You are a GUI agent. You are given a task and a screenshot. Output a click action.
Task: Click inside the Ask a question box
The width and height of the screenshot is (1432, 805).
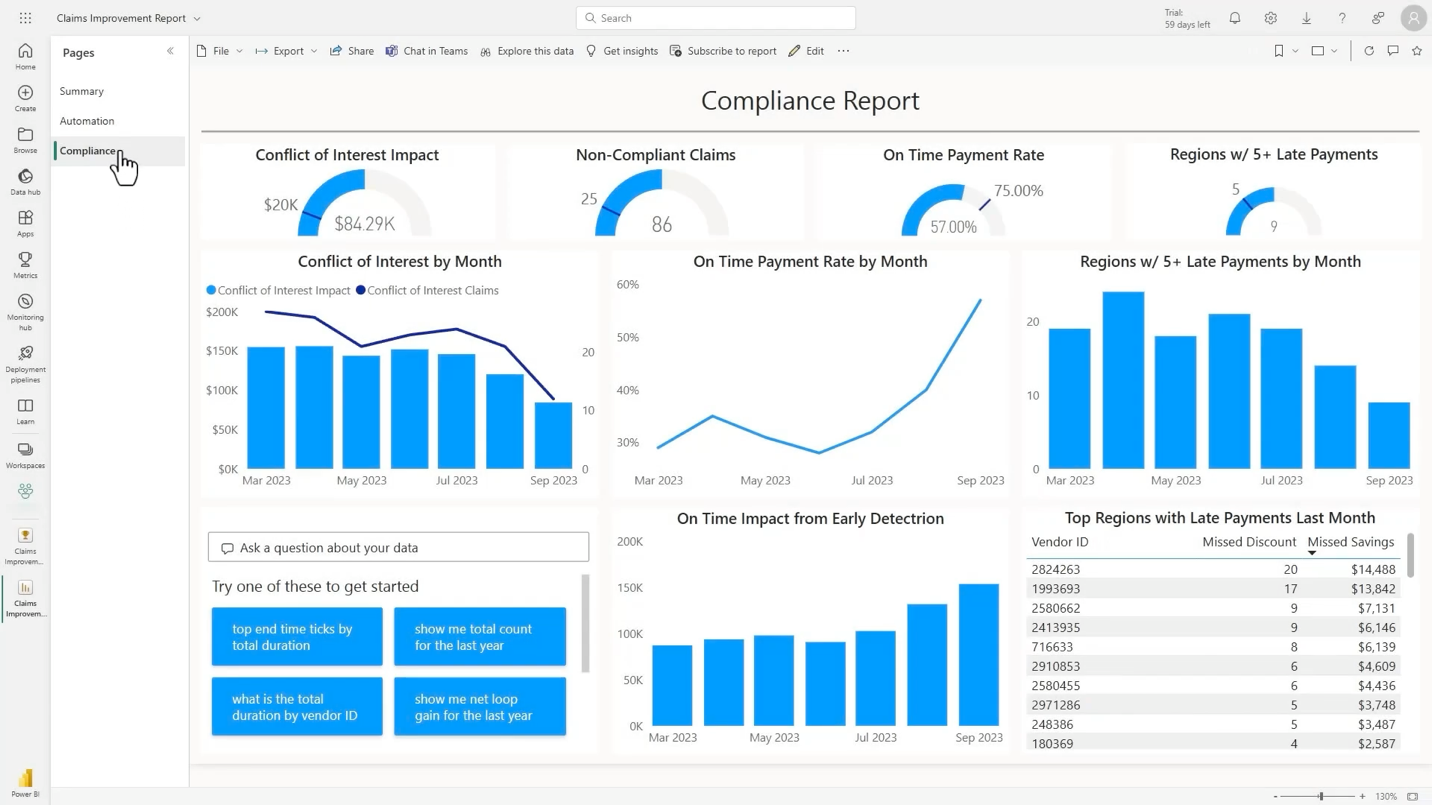[398, 546]
